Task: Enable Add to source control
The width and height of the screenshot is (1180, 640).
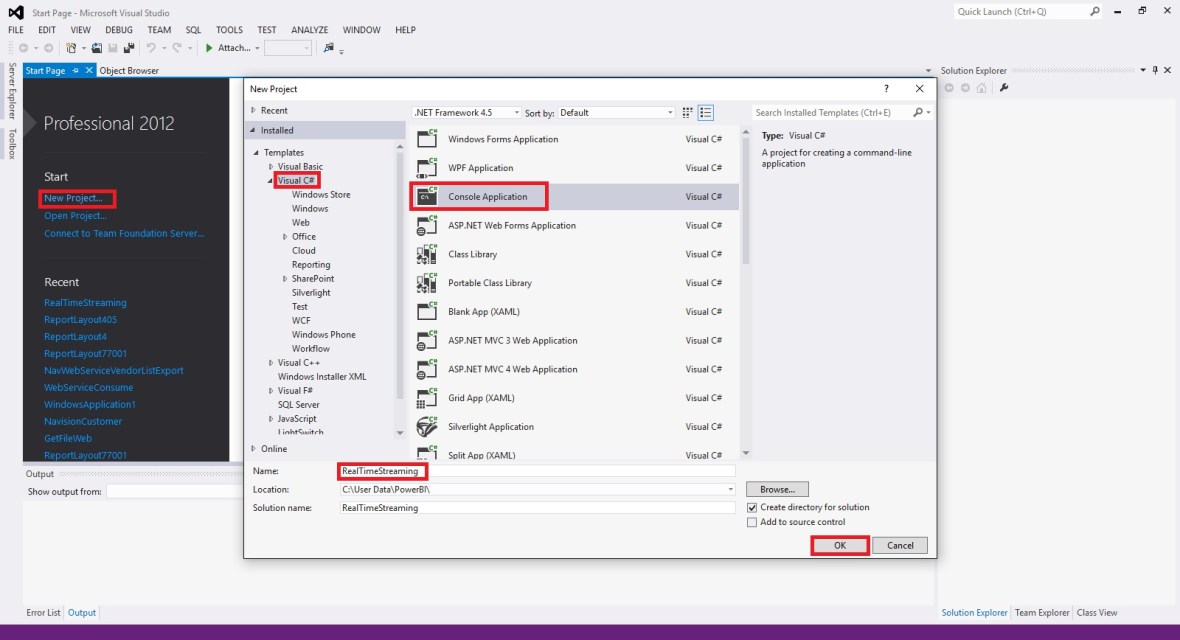Action: coord(752,521)
